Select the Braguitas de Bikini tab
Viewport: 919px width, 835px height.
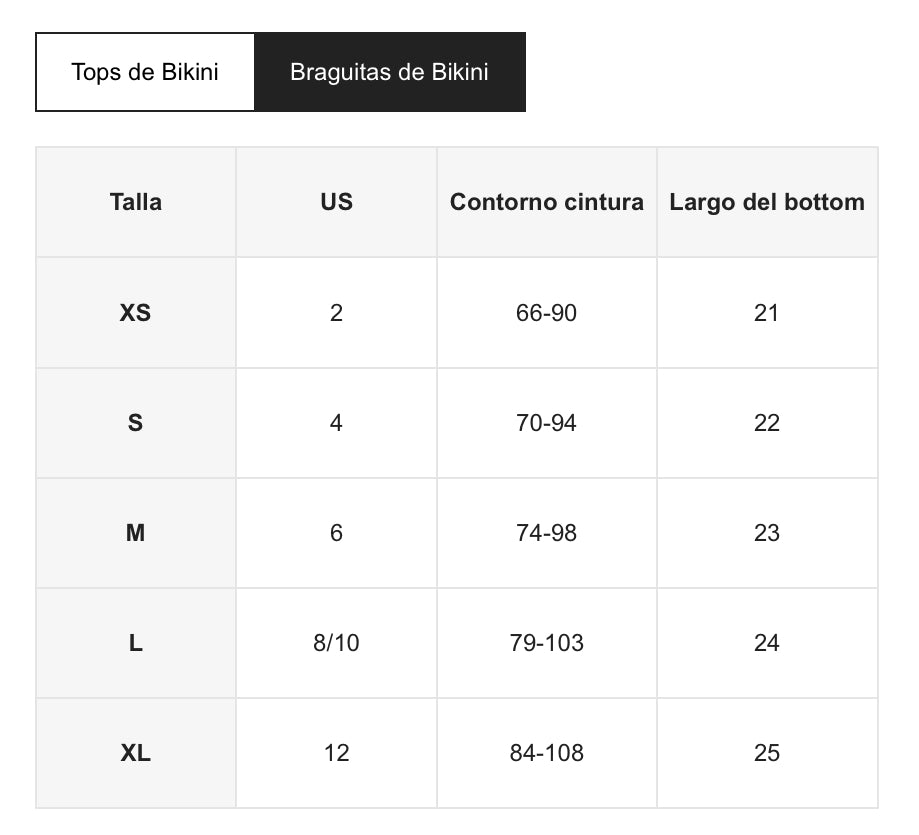tap(389, 72)
